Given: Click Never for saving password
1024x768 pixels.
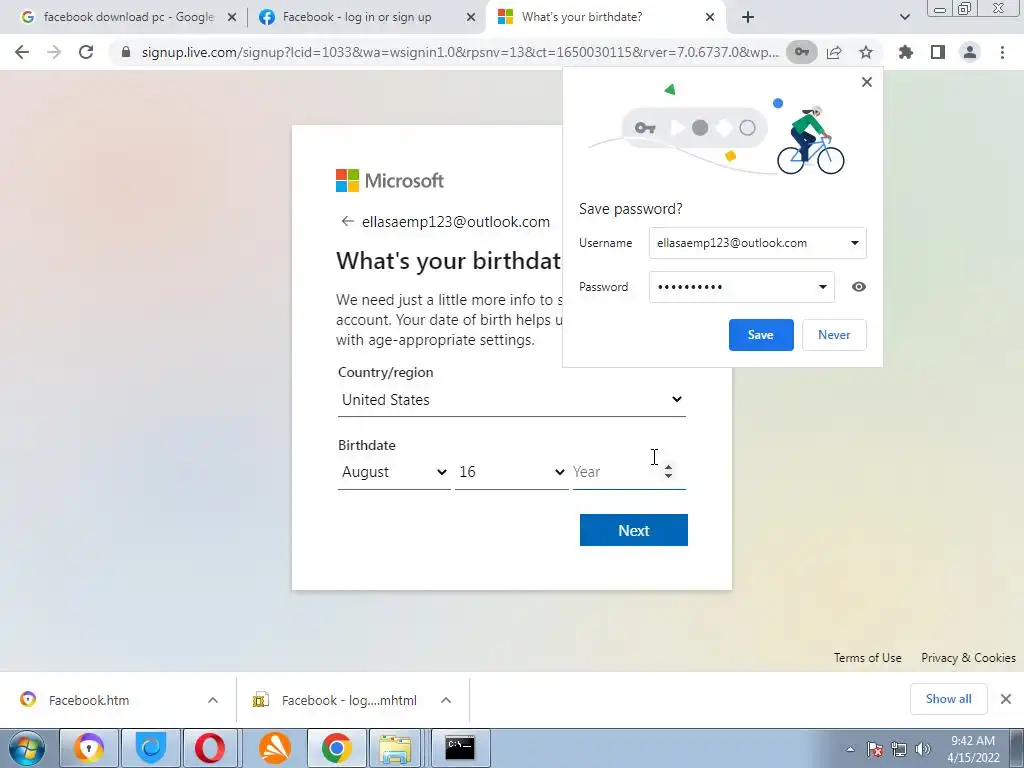Looking at the screenshot, I should point(834,334).
